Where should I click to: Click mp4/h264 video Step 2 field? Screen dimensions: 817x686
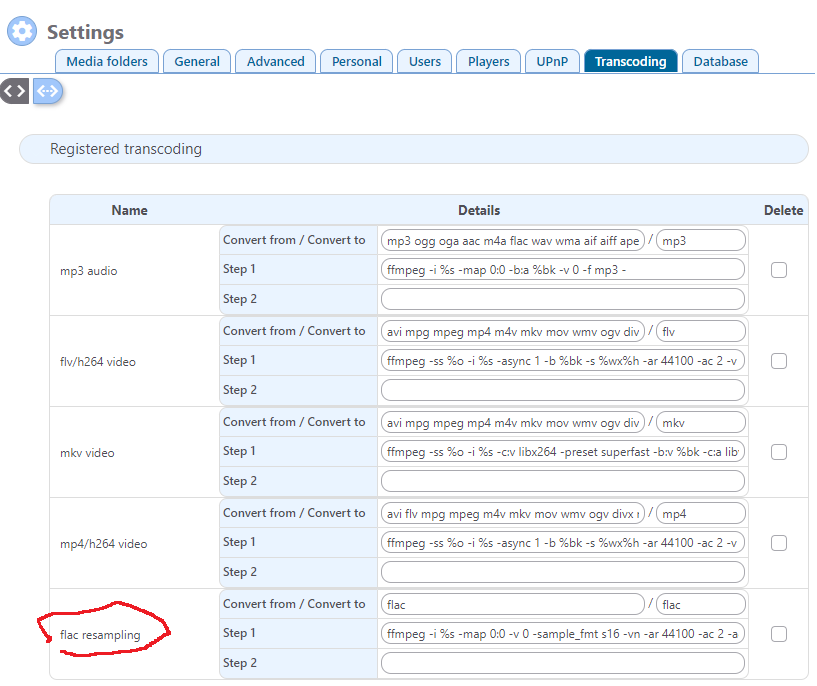(x=563, y=572)
